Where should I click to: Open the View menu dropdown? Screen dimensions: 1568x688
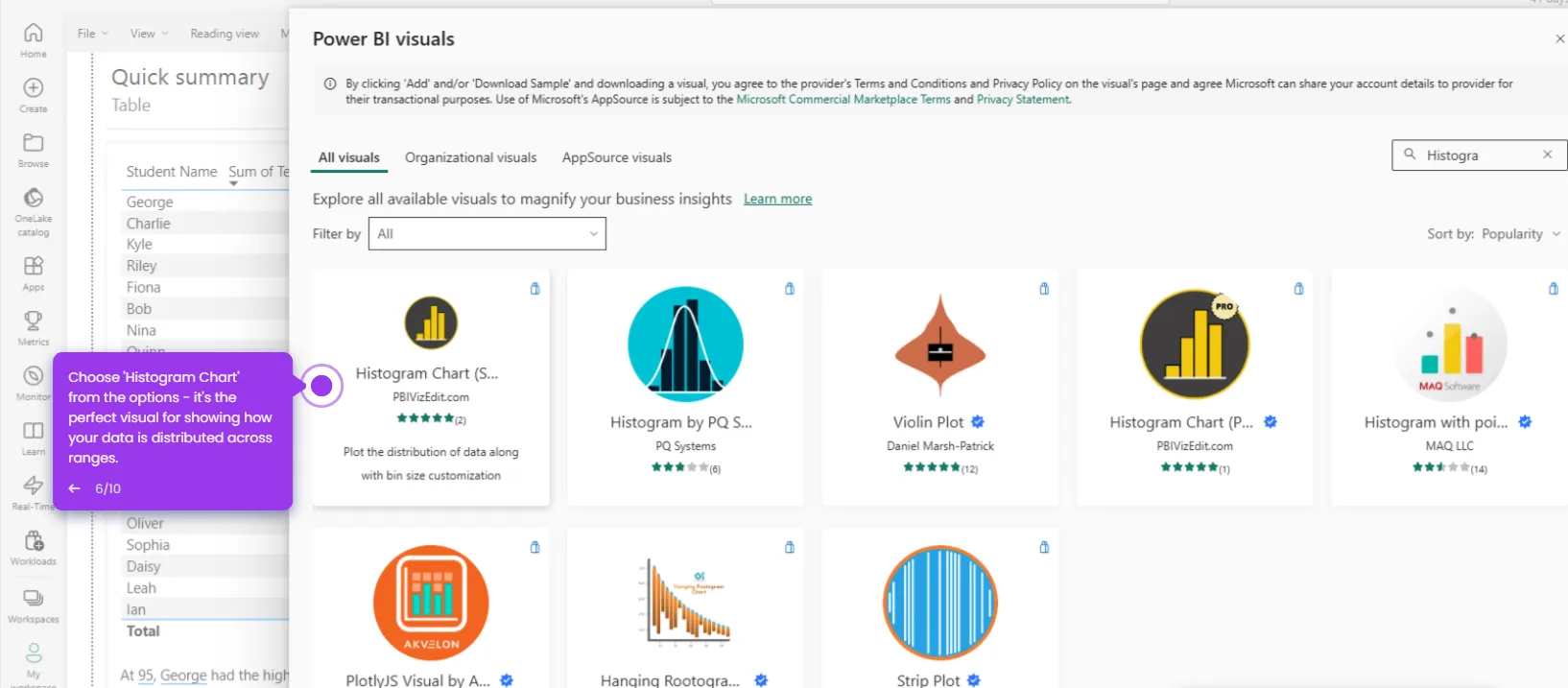pos(149,34)
